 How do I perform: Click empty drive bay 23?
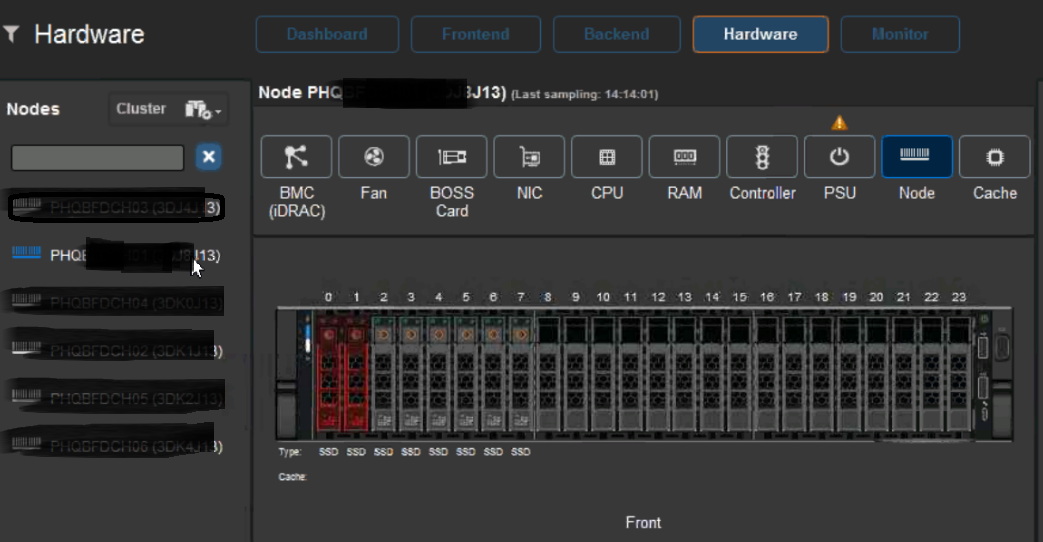click(x=959, y=374)
